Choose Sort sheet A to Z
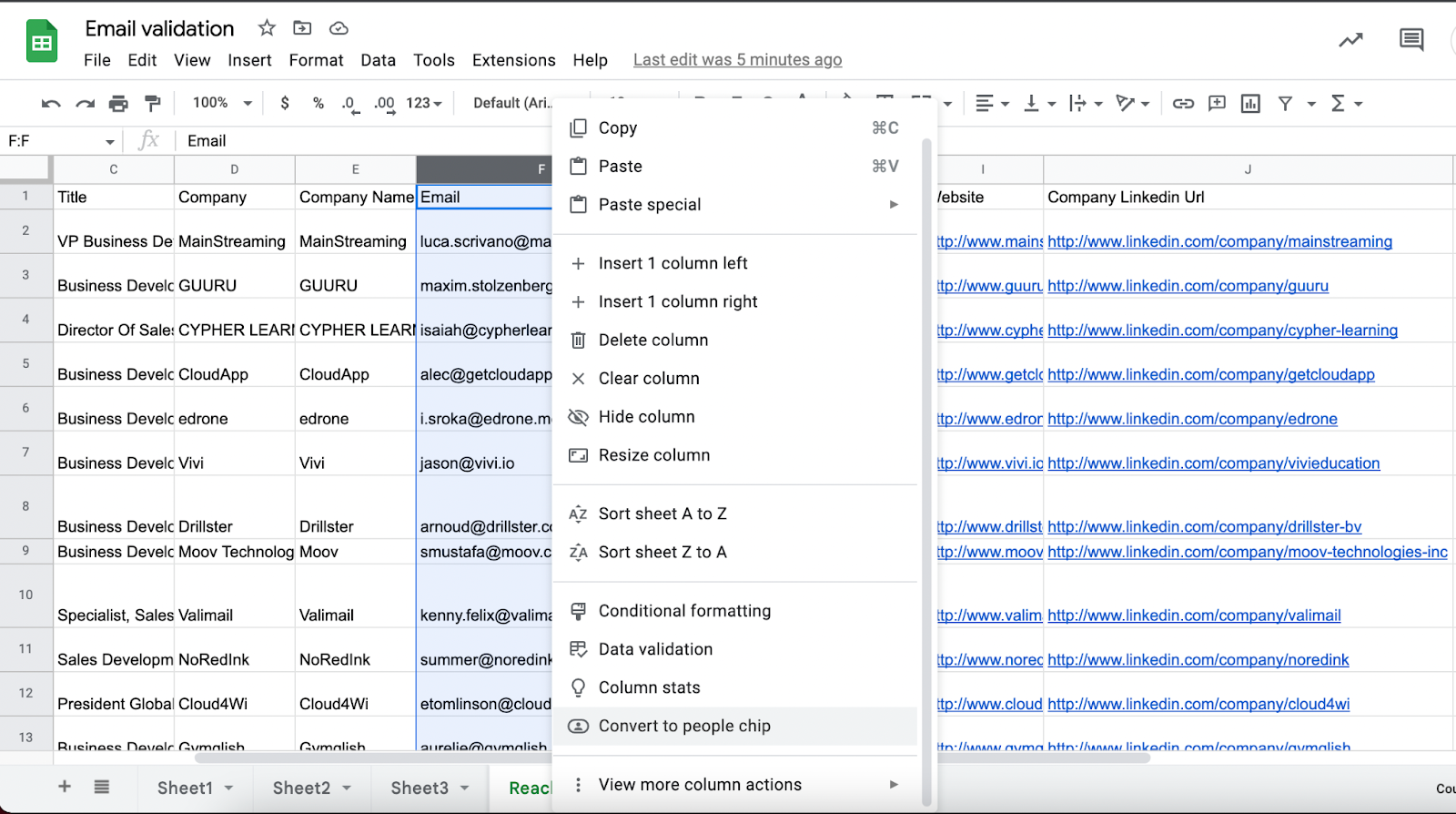The width and height of the screenshot is (1456, 814). 734,514
